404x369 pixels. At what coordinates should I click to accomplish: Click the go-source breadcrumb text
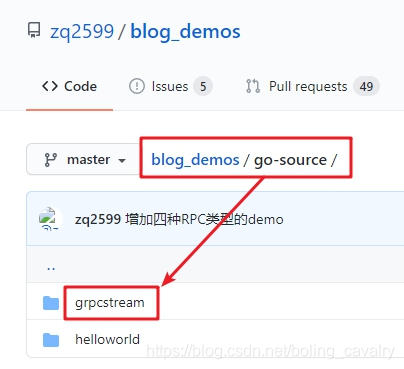coord(290,160)
